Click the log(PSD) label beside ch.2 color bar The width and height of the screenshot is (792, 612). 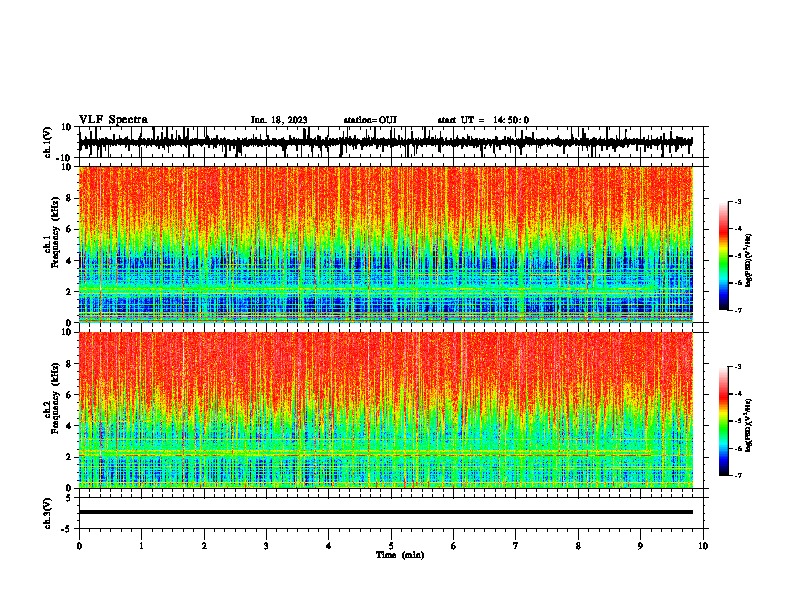749,426
